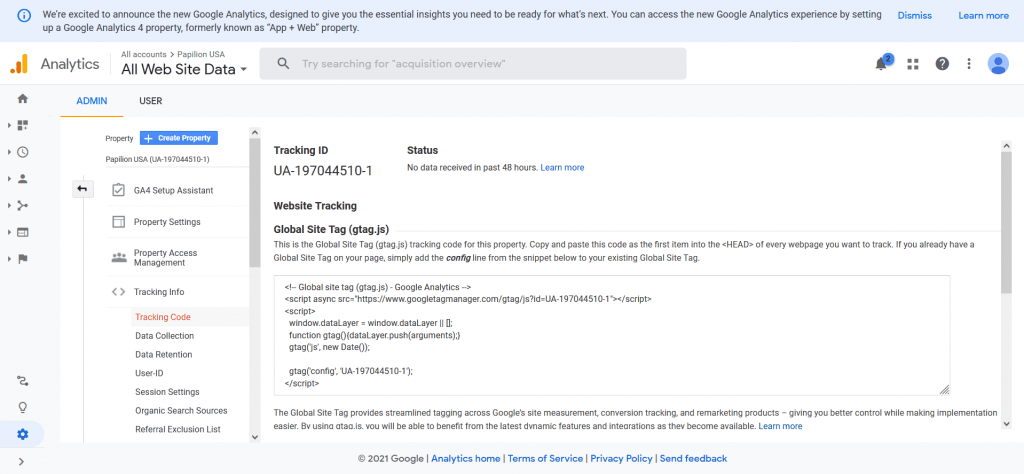Open the All Web Site Data dropdown
1024x474 pixels.
point(184,69)
